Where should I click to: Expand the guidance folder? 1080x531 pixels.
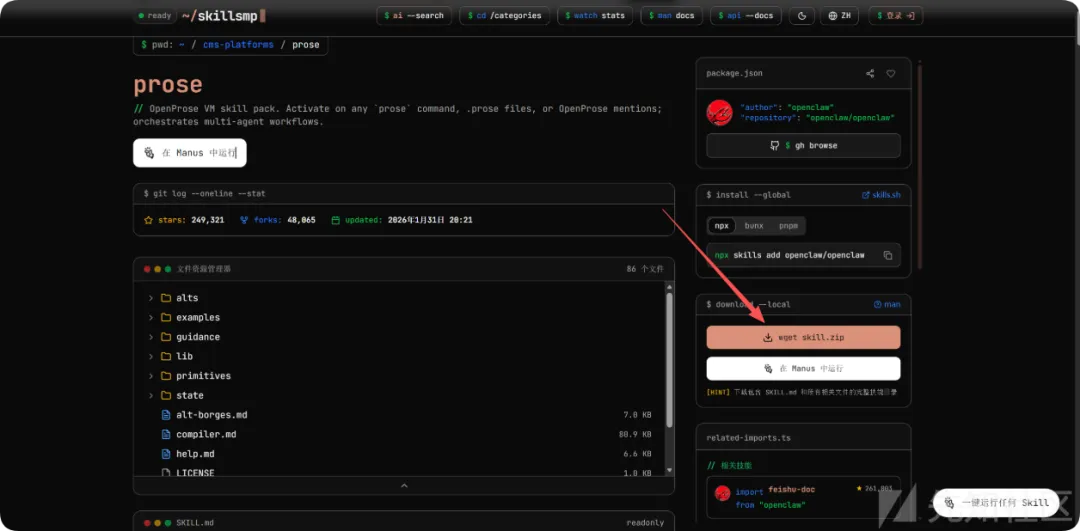click(x=151, y=337)
